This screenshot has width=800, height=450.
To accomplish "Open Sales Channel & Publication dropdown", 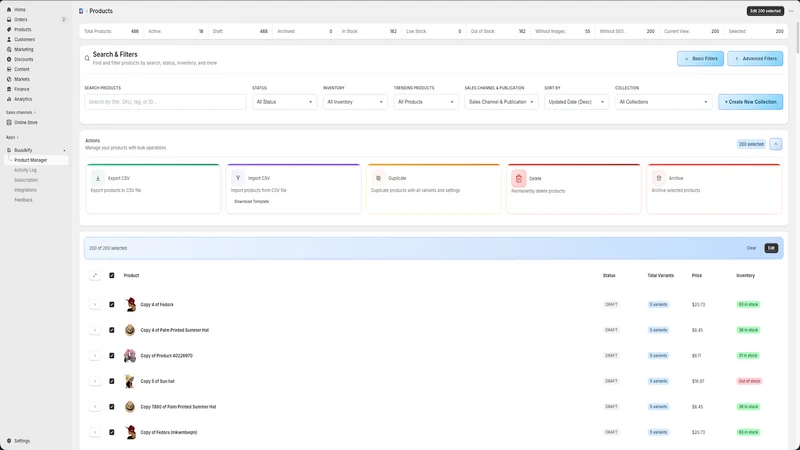I will (x=501, y=102).
